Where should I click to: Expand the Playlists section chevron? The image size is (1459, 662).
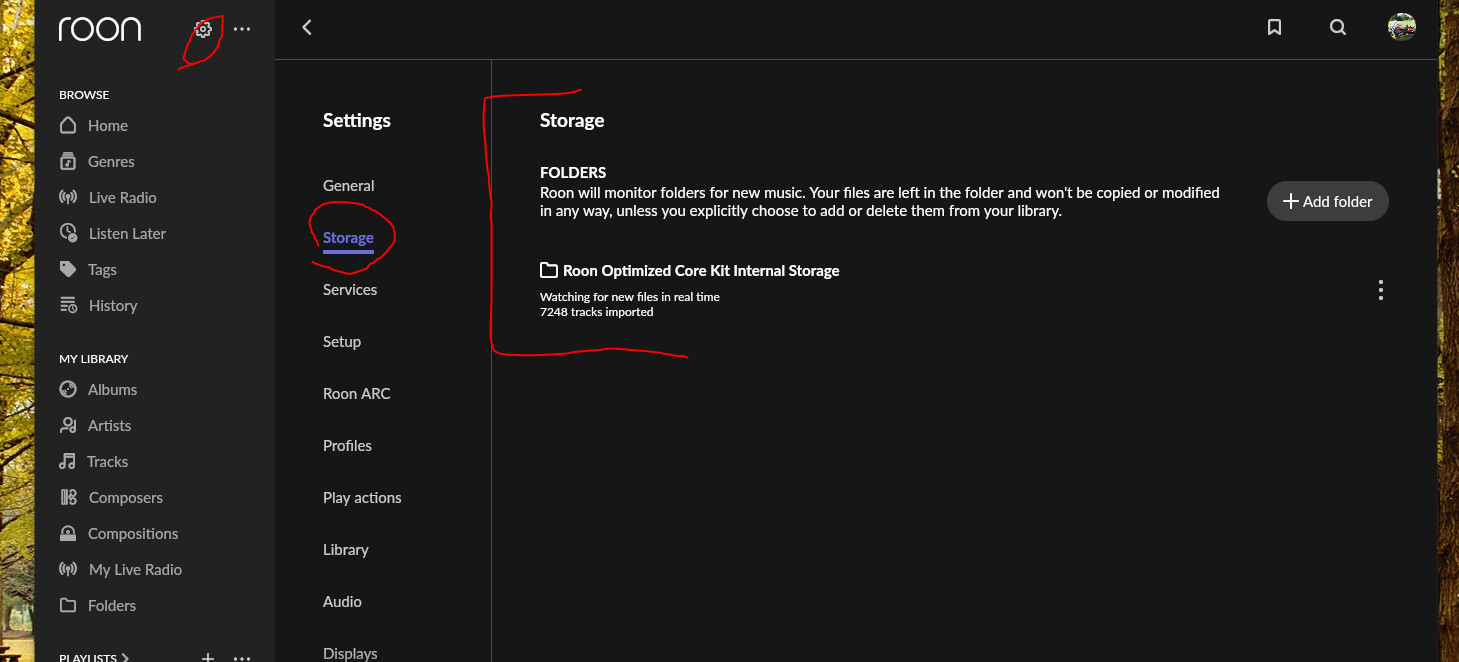(125, 658)
